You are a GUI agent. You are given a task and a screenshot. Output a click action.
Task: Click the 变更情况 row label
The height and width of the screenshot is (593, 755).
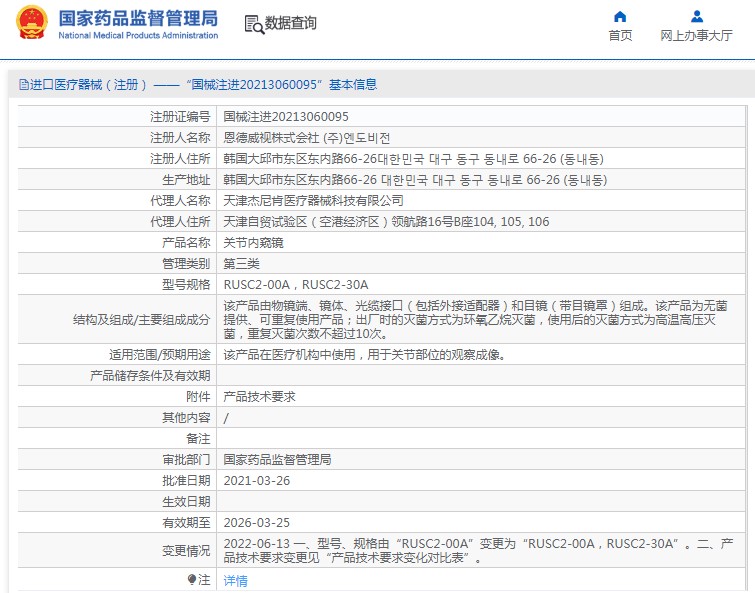pyautogui.click(x=186, y=550)
